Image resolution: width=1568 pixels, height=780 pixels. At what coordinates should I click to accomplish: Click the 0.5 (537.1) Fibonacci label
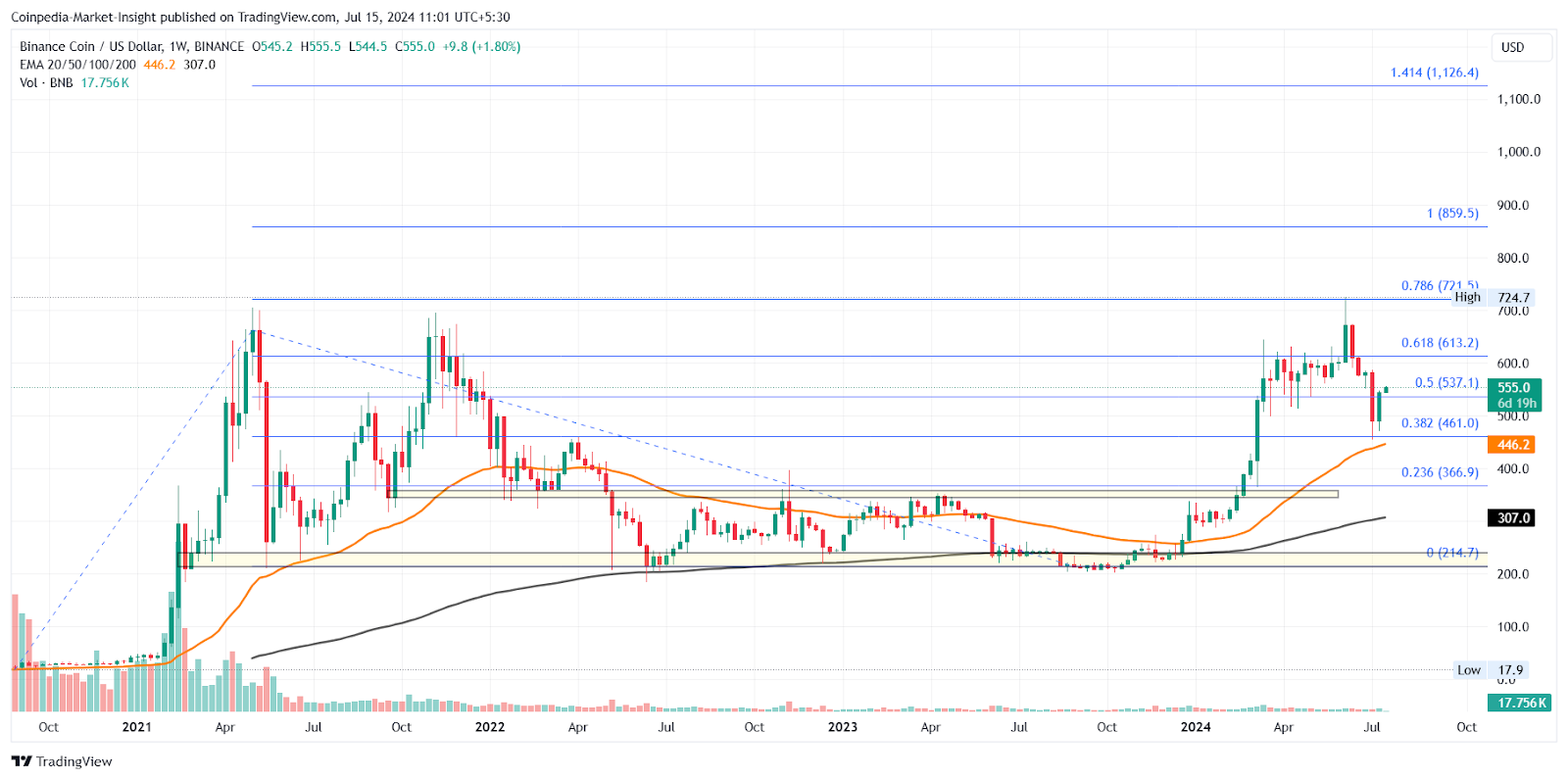1446,383
